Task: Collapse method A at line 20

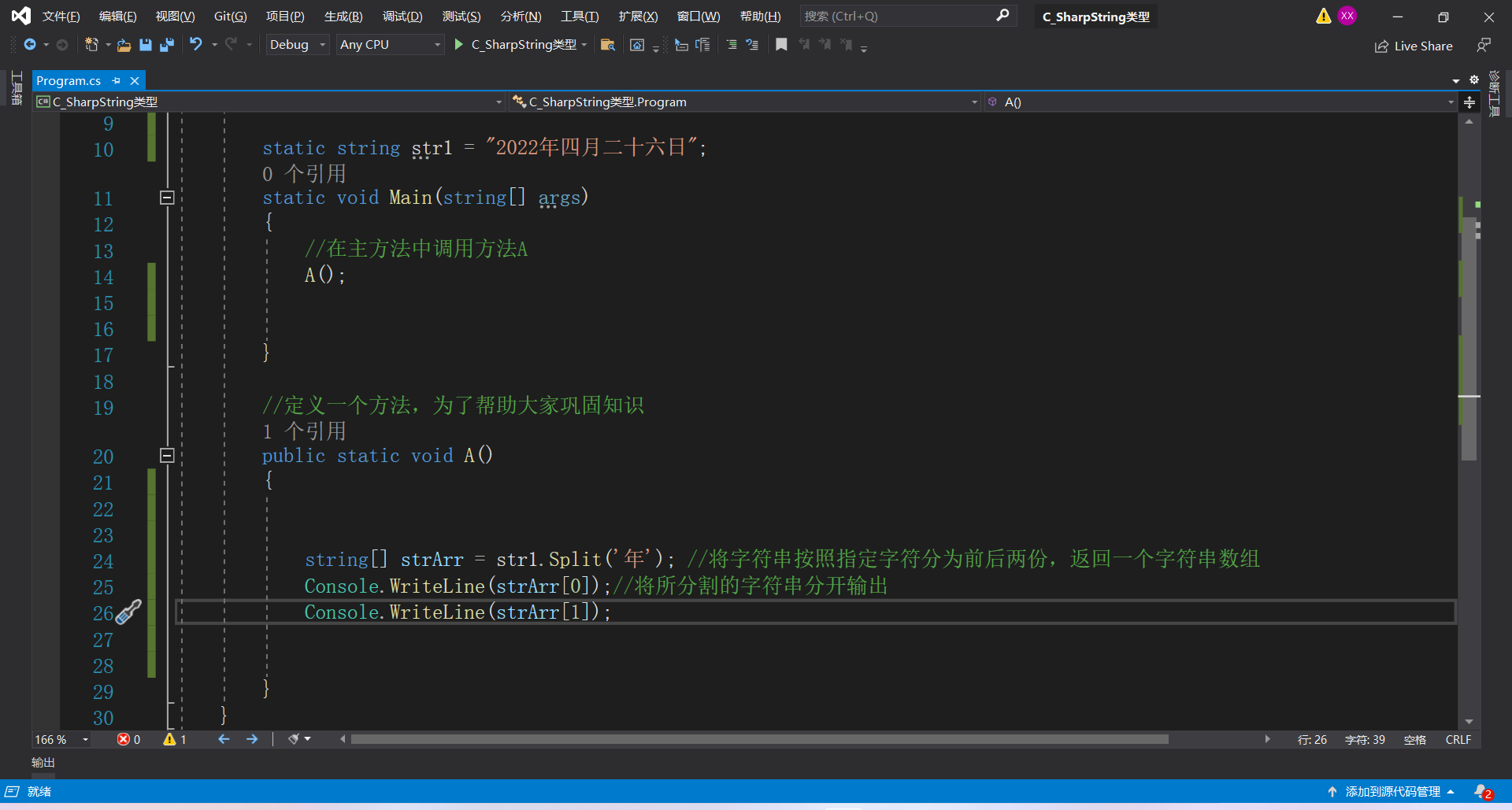Action: tap(167, 455)
